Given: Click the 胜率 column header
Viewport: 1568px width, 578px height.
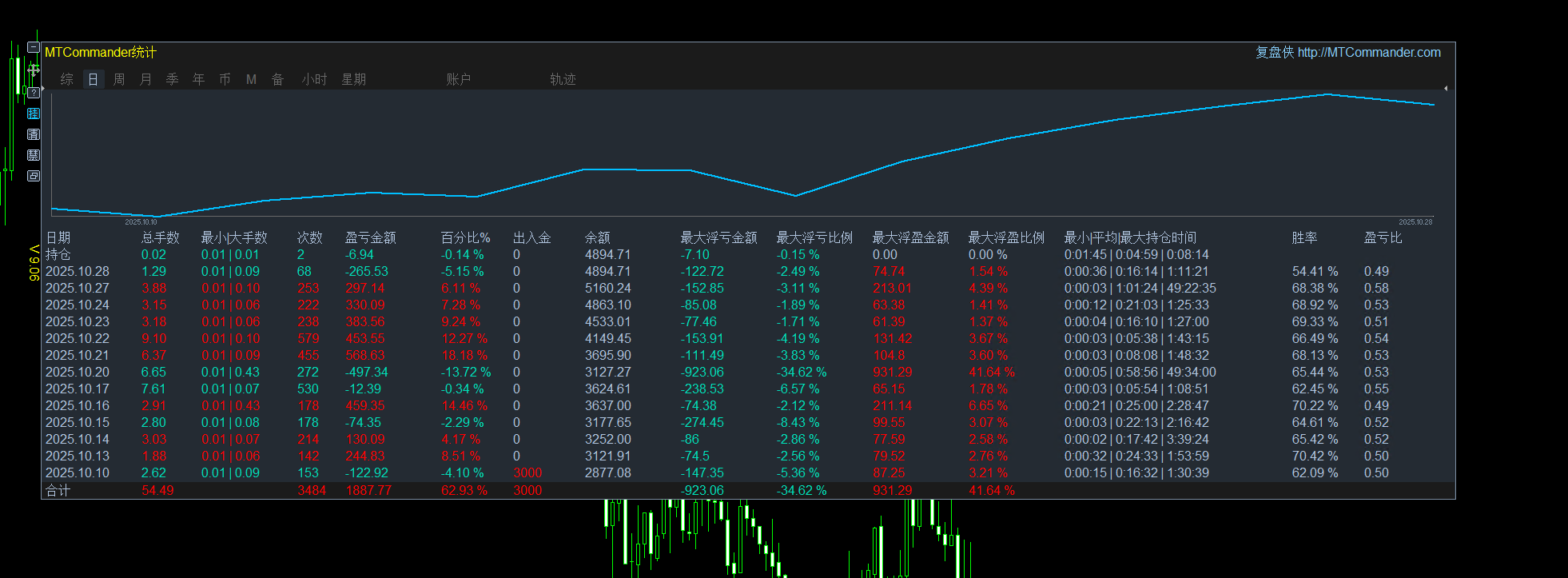Looking at the screenshot, I should coord(1304,237).
